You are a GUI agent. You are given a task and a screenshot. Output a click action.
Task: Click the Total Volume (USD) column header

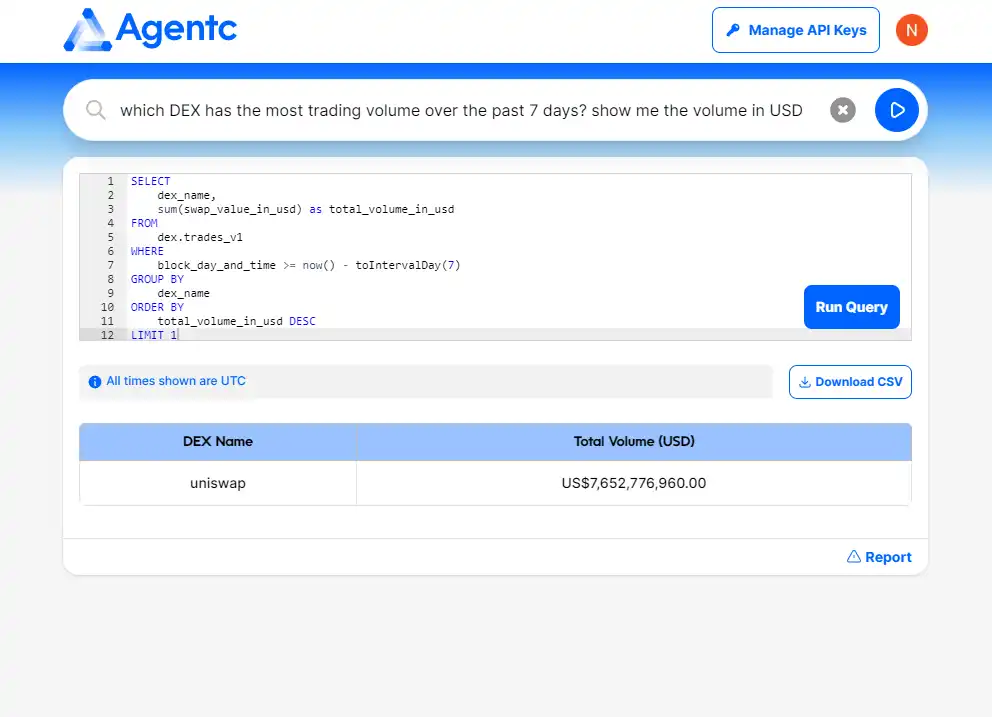click(x=634, y=441)
